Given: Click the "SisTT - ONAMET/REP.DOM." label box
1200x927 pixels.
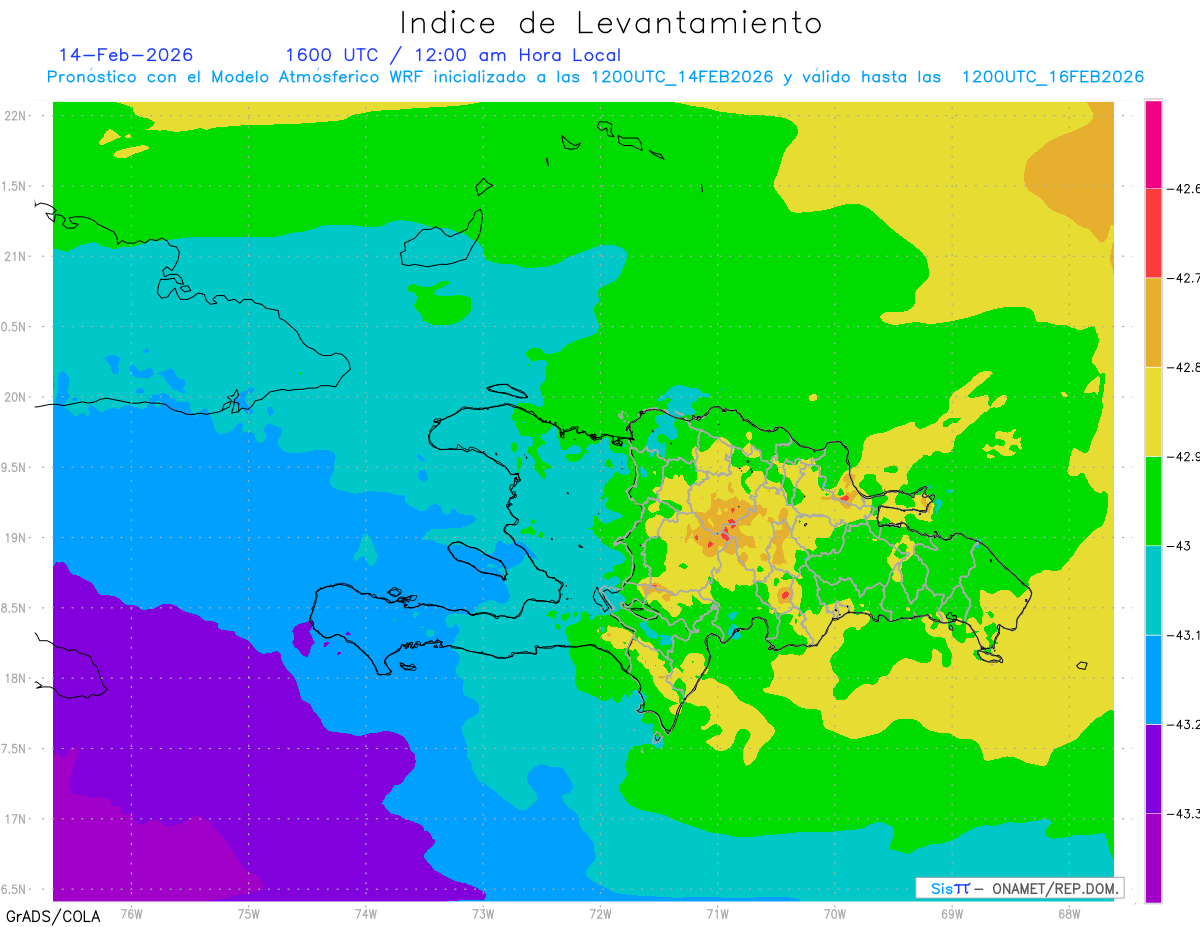Looking at the screenshot, I should coord(1019,888).
